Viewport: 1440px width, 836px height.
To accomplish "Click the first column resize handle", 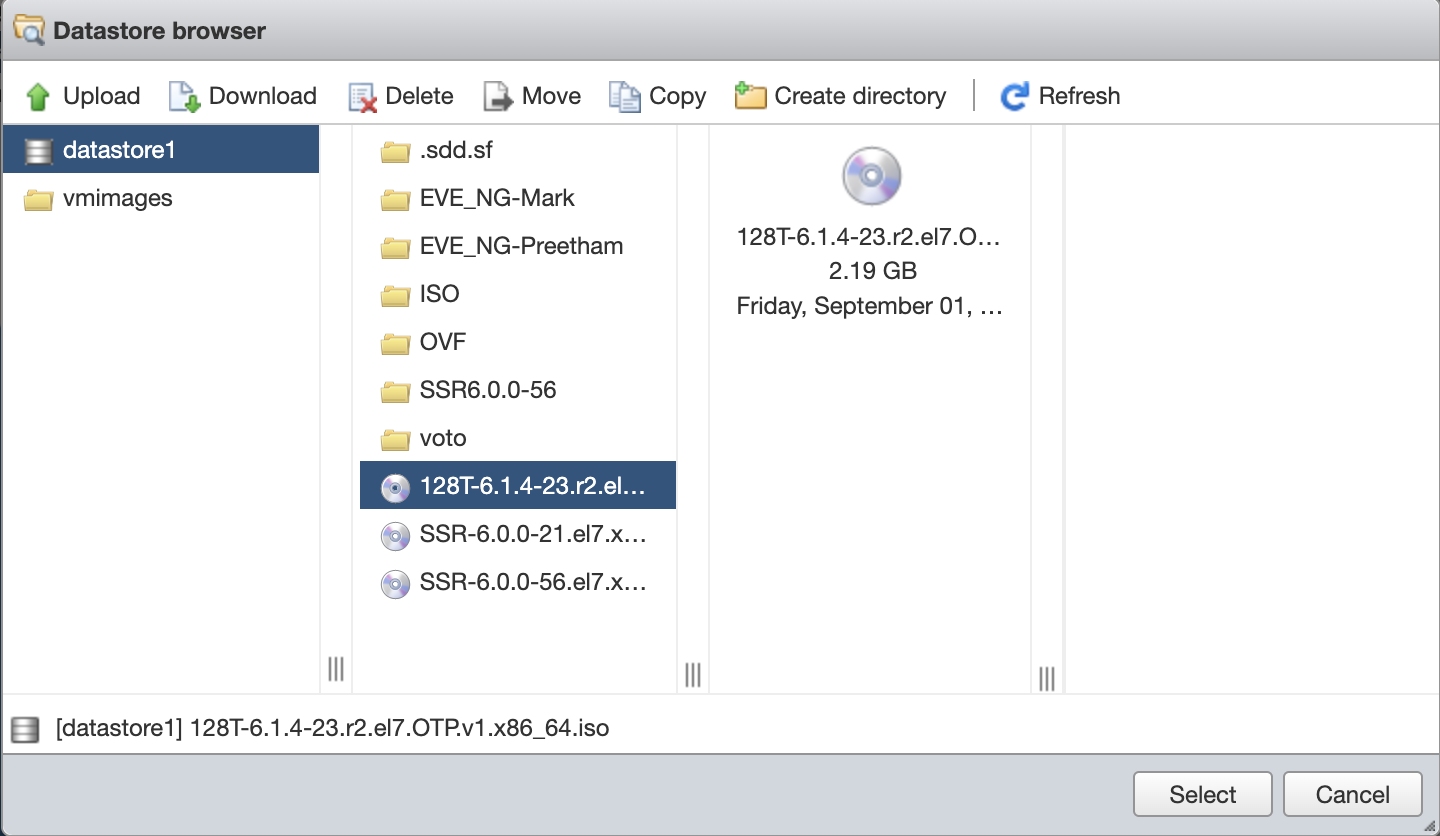I will click(x=336, y=669).
